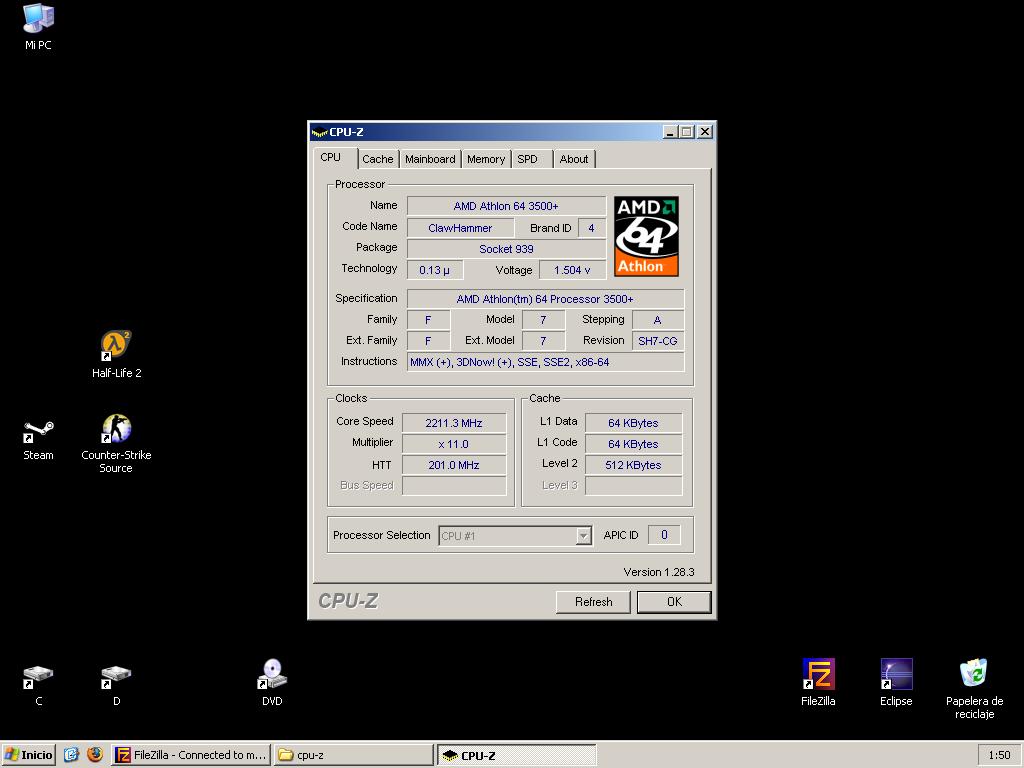Click the Instructions field value
The image size is (1024, 768).
[x=545, y=362]
